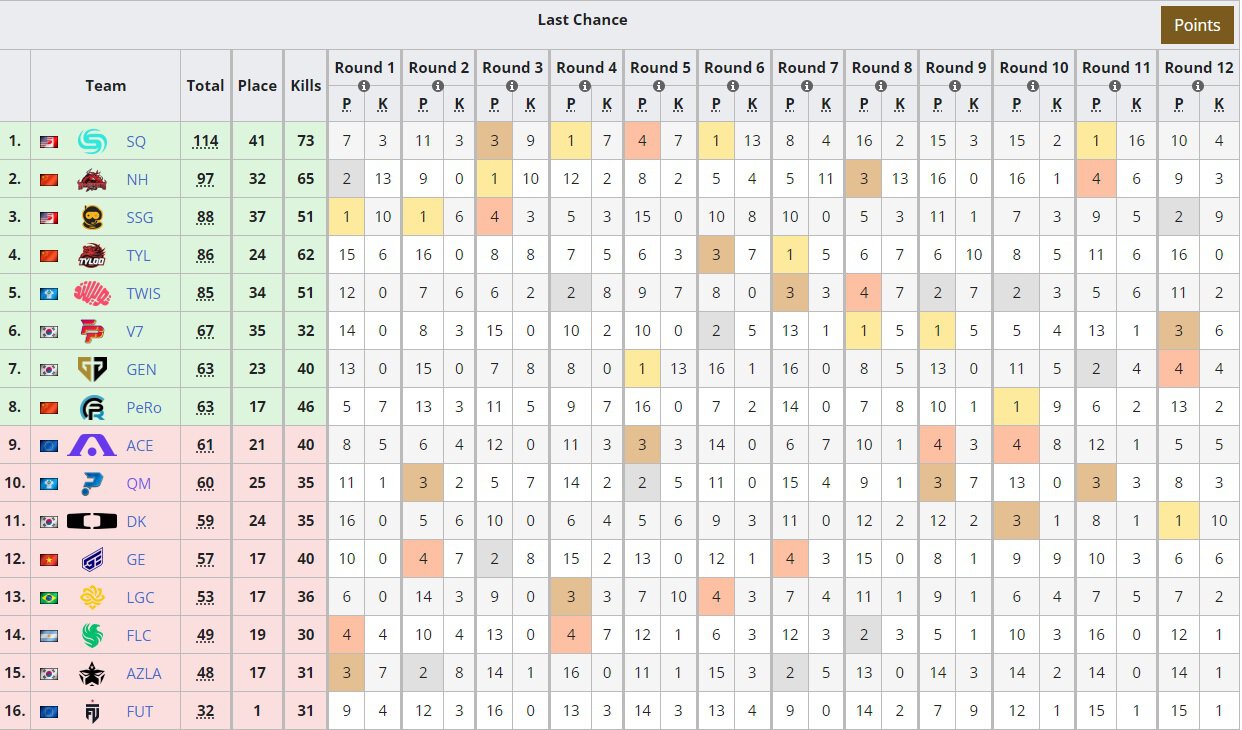Click the NH team logo
This screenshot has width=1242, height=730.
pyautogui.click(x=92, y=179)
